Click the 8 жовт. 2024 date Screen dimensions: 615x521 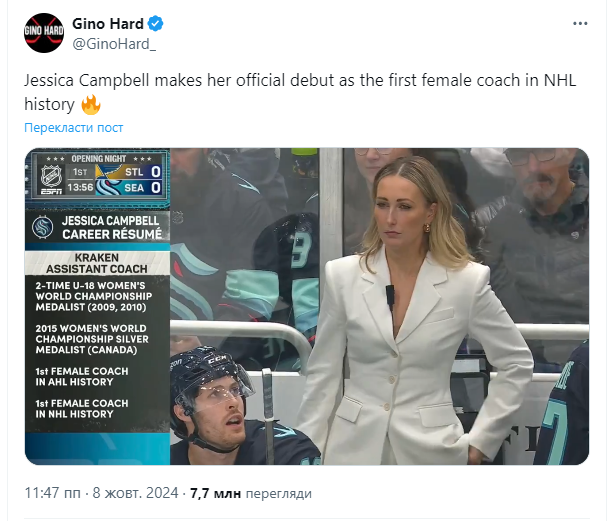[x=135, y=493]
